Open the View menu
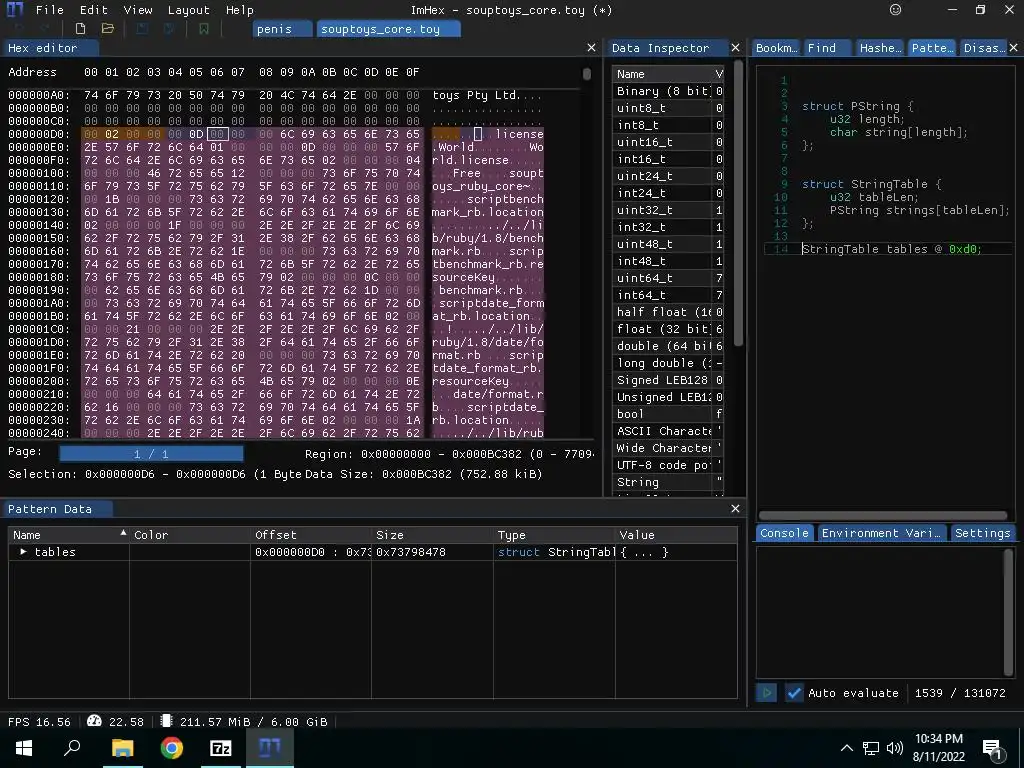 tap(138, 10)
